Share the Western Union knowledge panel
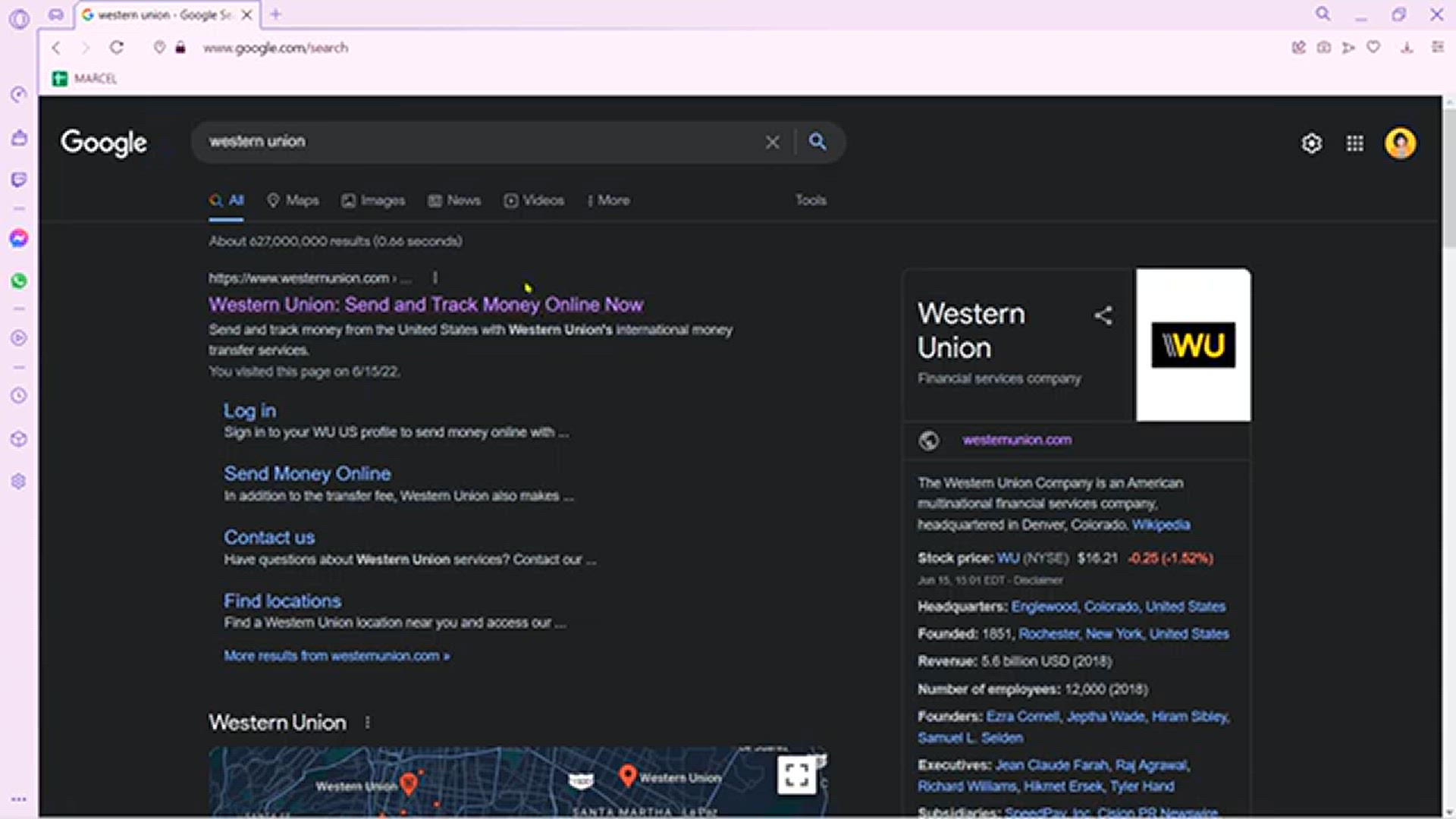1456x819 pixels. [x=1103, y=315]
